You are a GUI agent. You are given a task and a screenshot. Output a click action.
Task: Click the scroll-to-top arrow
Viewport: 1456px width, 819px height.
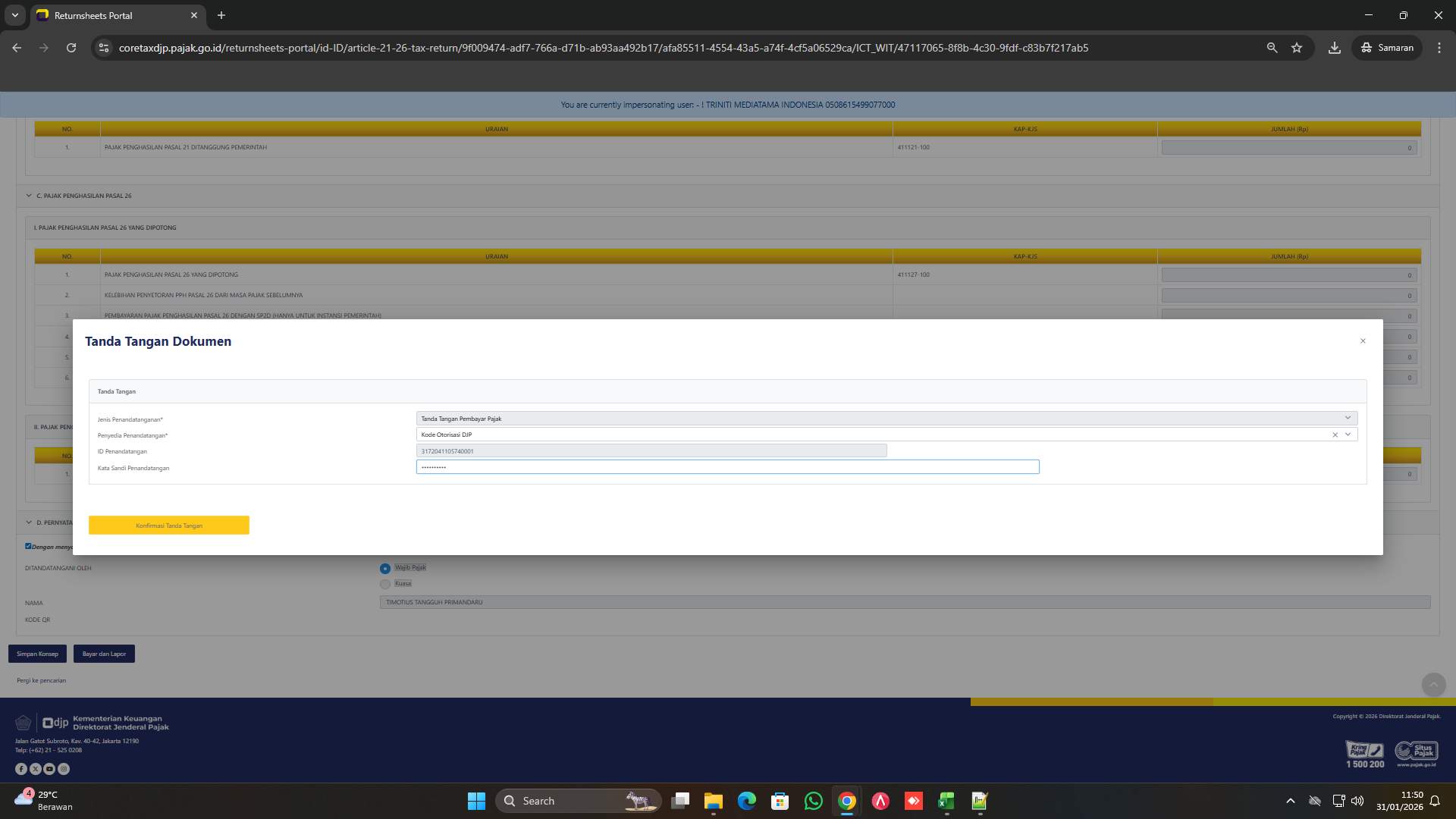(1432, 682)
